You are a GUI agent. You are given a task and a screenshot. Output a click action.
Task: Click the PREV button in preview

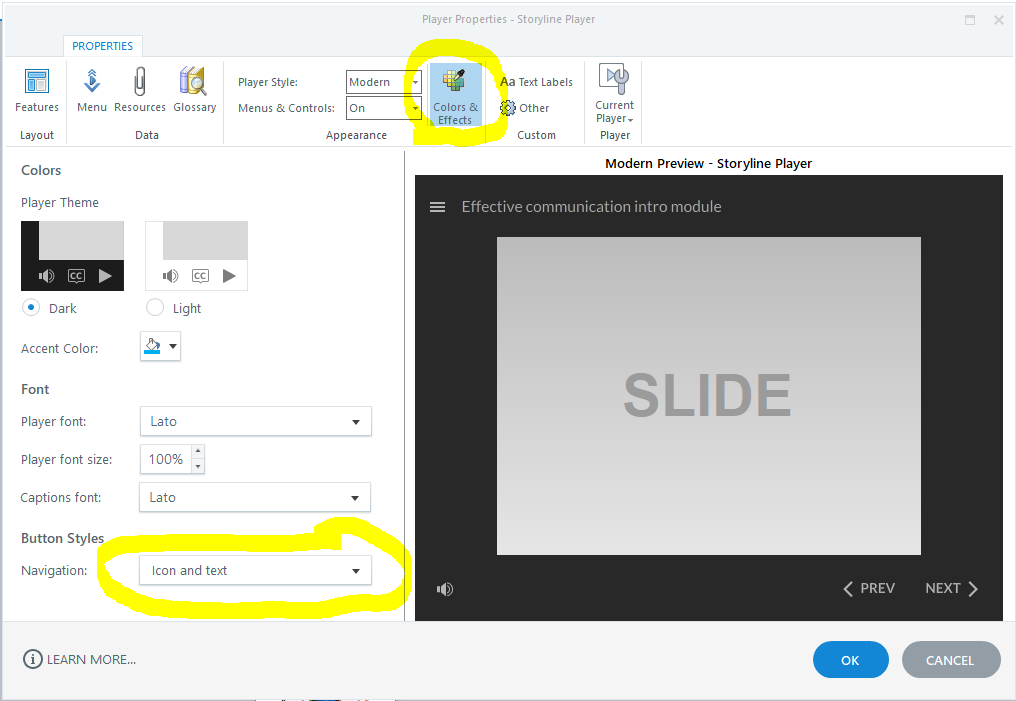(869, 588)
